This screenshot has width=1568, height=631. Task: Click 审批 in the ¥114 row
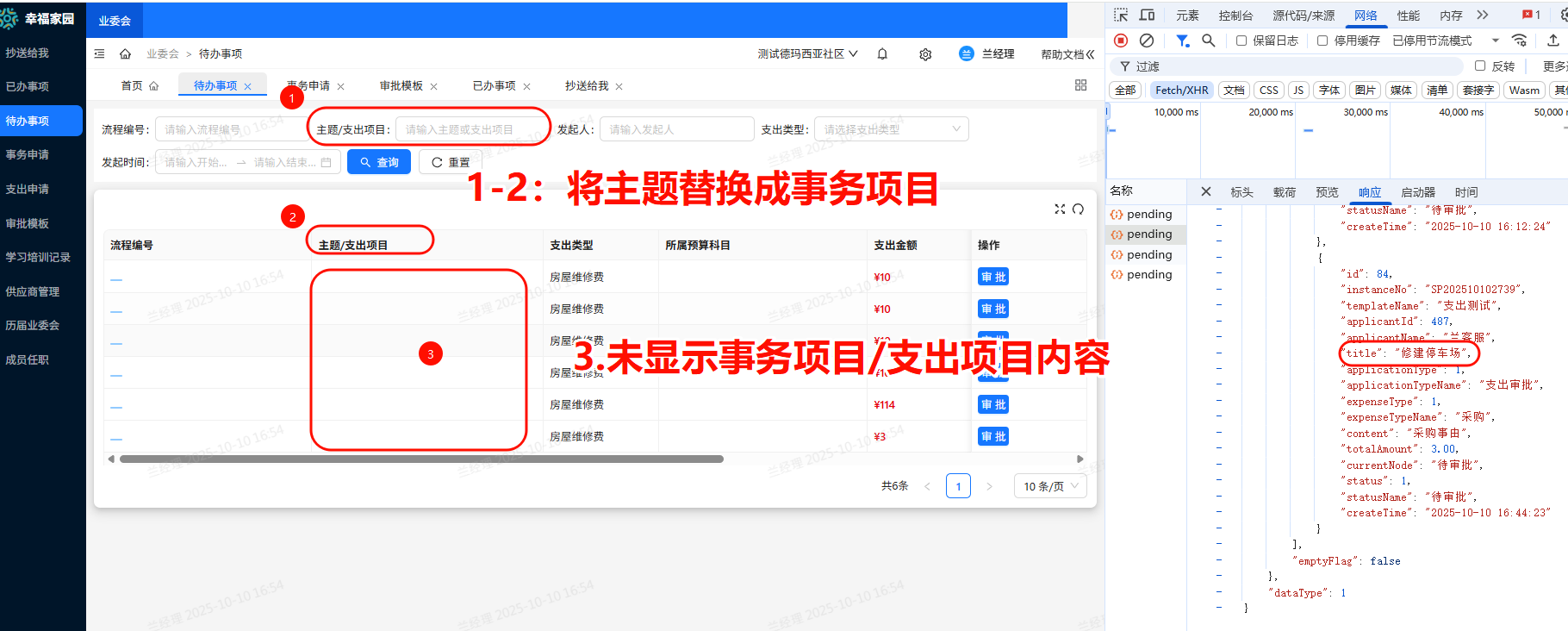click(993, 404)
